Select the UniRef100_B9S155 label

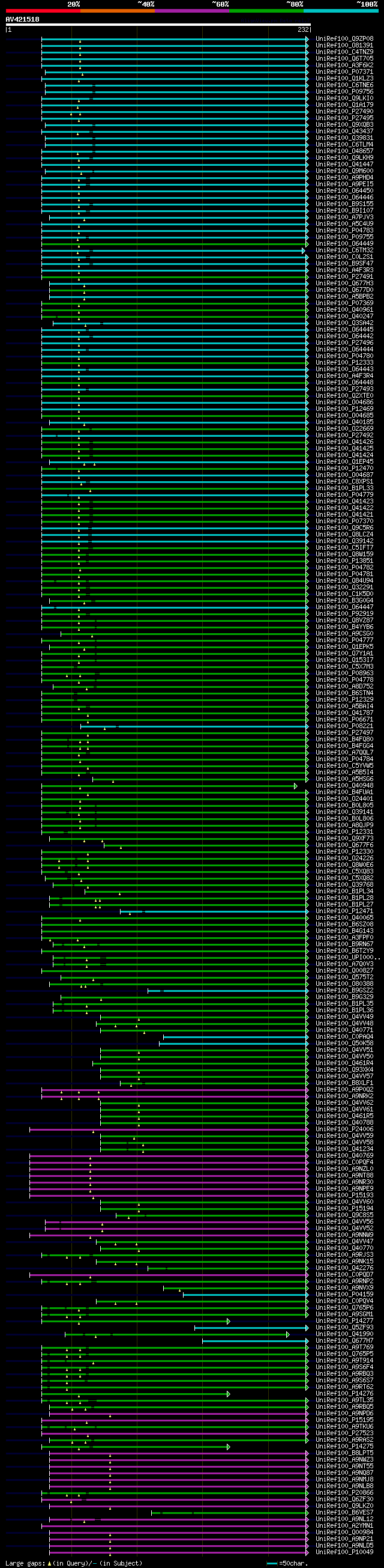click(x=344, y=204)
